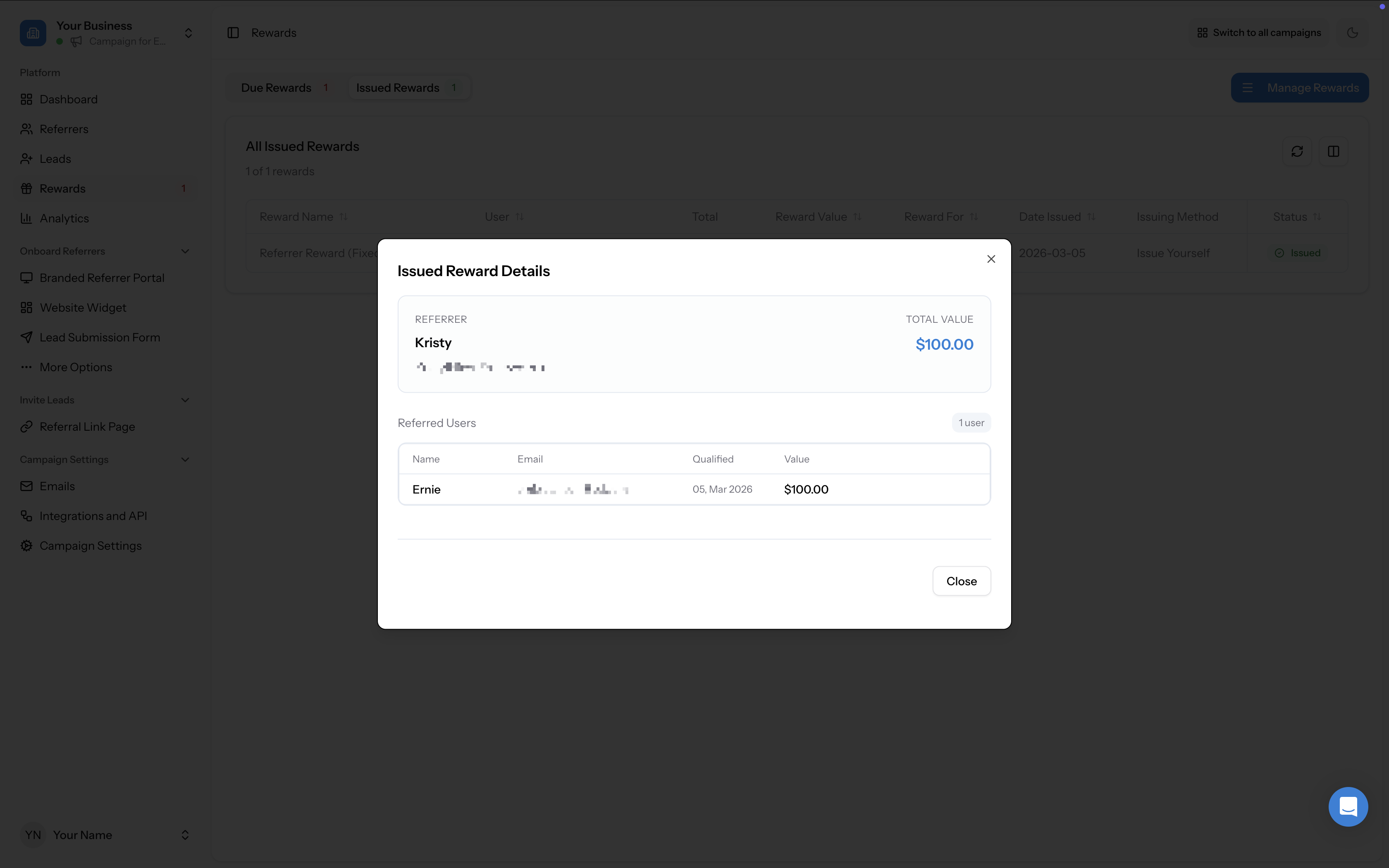This screenshot has width=1389, height=868.
Task: Open the Lead Submission Form section
Action: 100,337
